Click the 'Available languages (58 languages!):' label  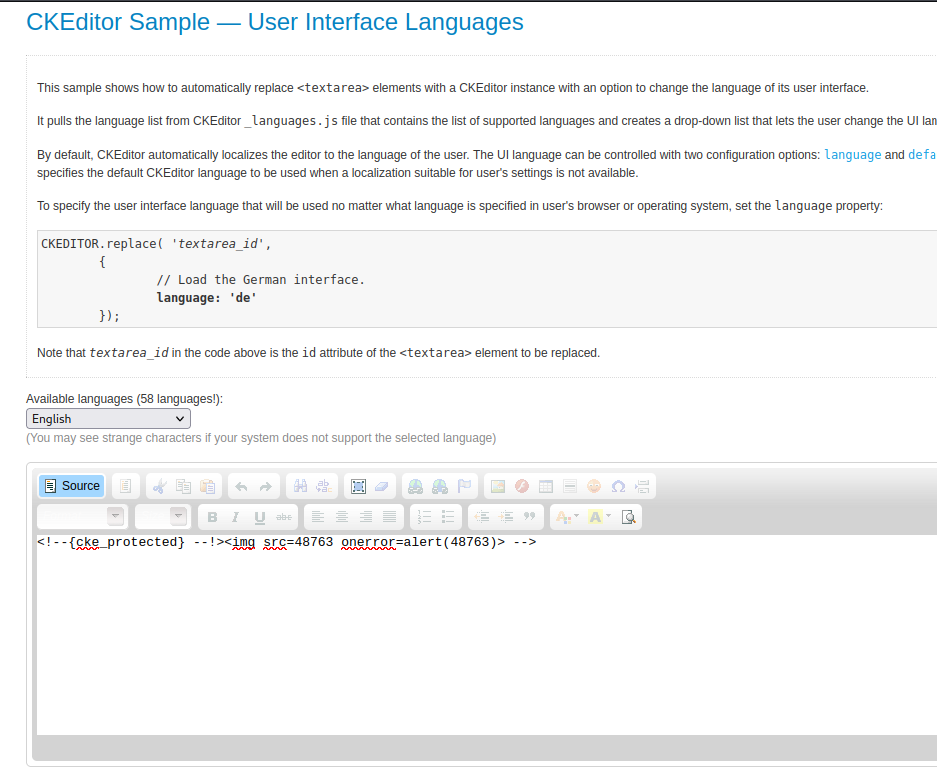[x=124, y=399]
